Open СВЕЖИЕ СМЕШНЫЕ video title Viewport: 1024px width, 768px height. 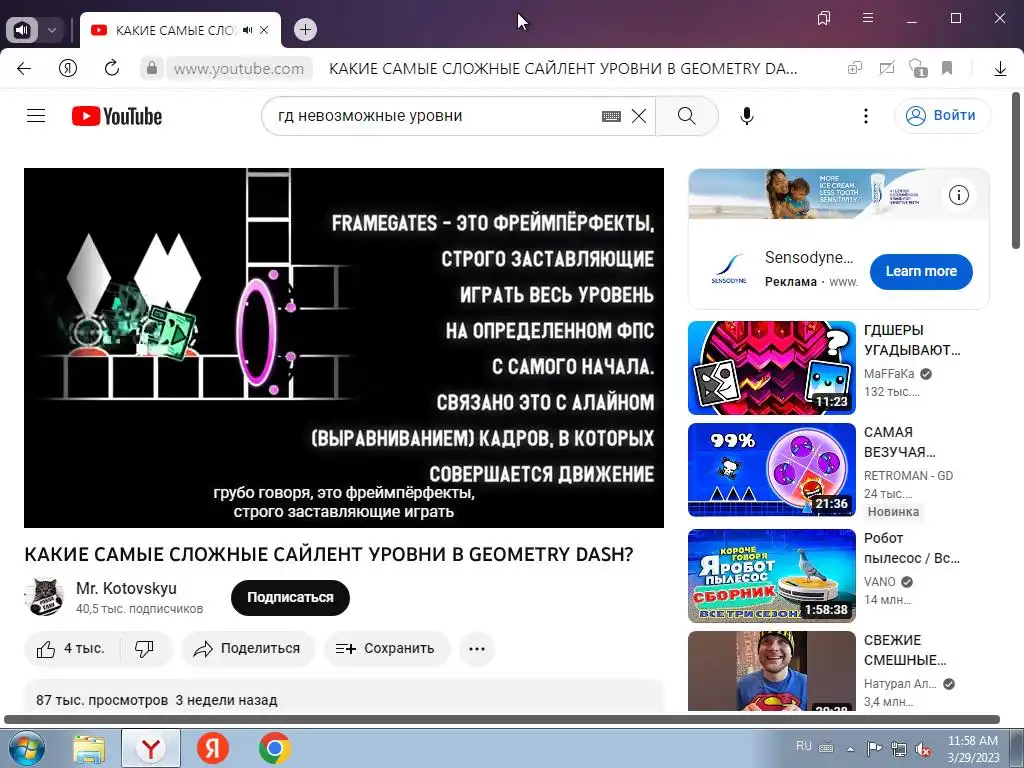[x=904, y=650]
